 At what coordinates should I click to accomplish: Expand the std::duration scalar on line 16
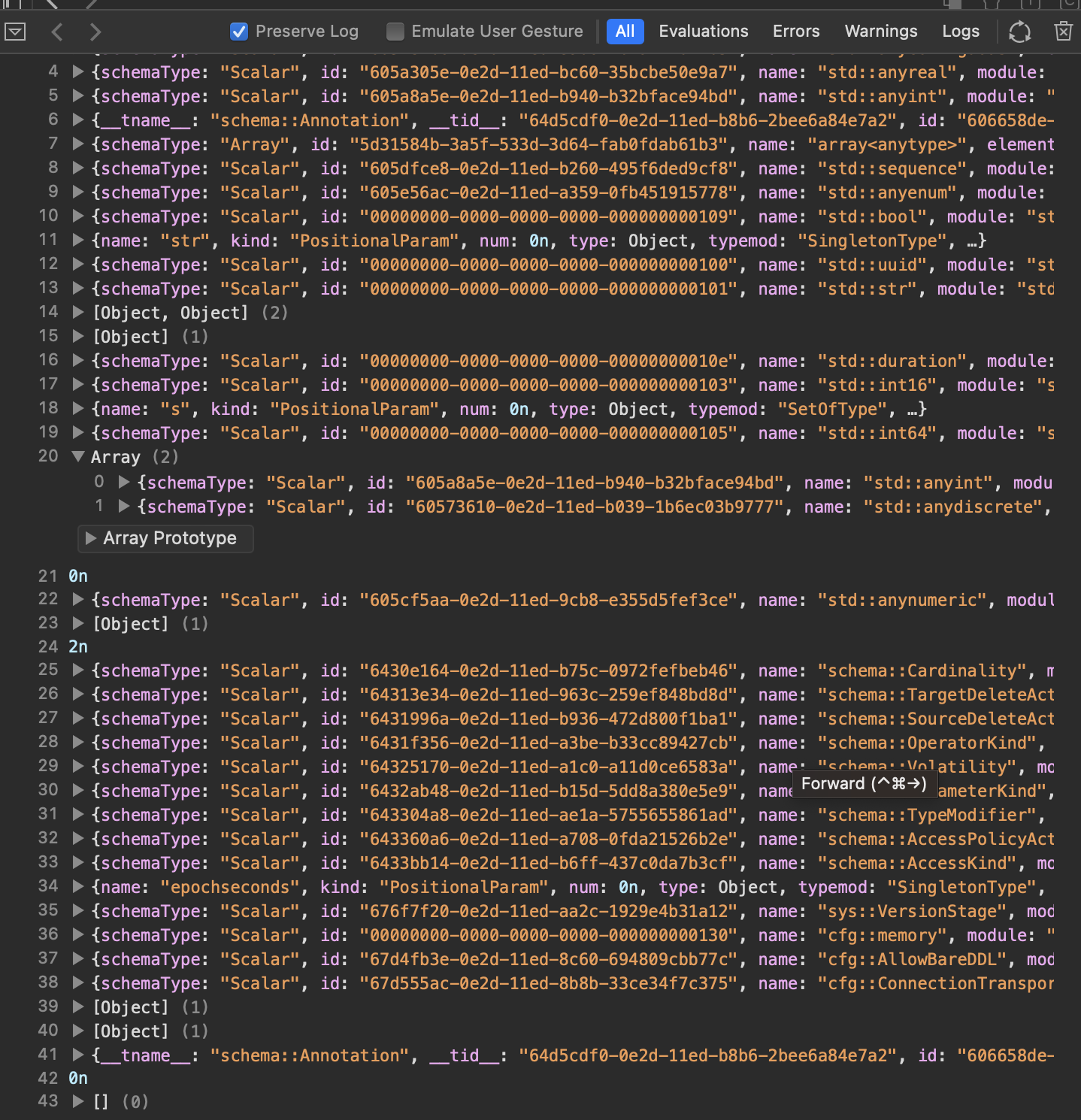point(78,361)
